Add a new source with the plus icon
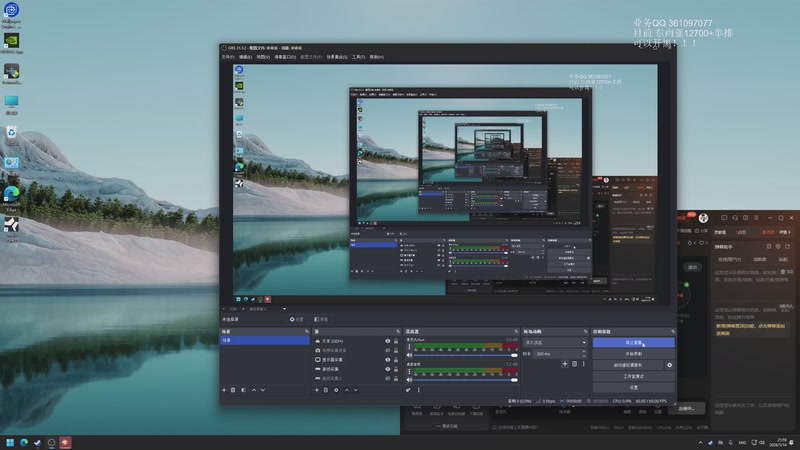 pos(317,390)
